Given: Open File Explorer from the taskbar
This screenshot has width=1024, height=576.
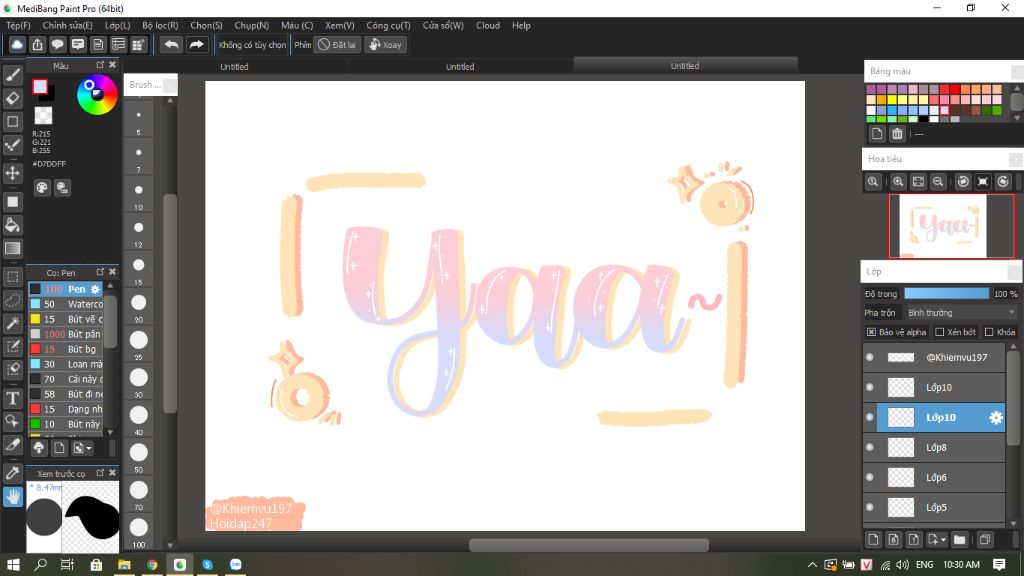Looking at the screenshot, I should [x=124, y=564].
